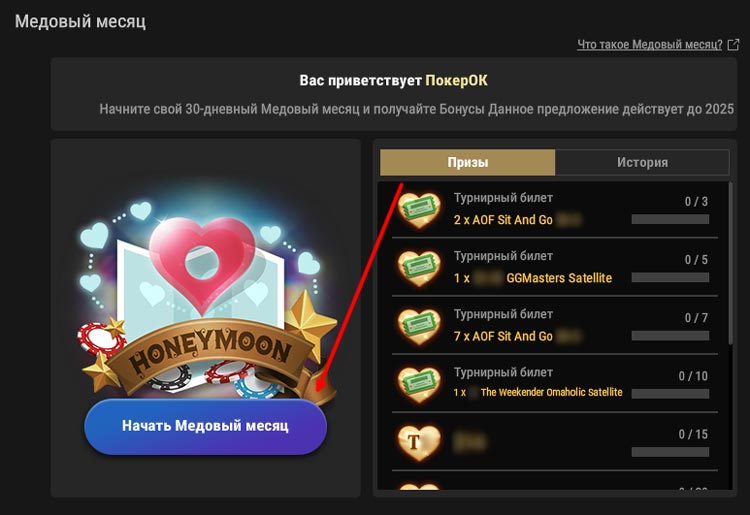Open the Что такое Медовый месяц? link
The width and height of the screenshot is (750, 515).
click(650, 45)
